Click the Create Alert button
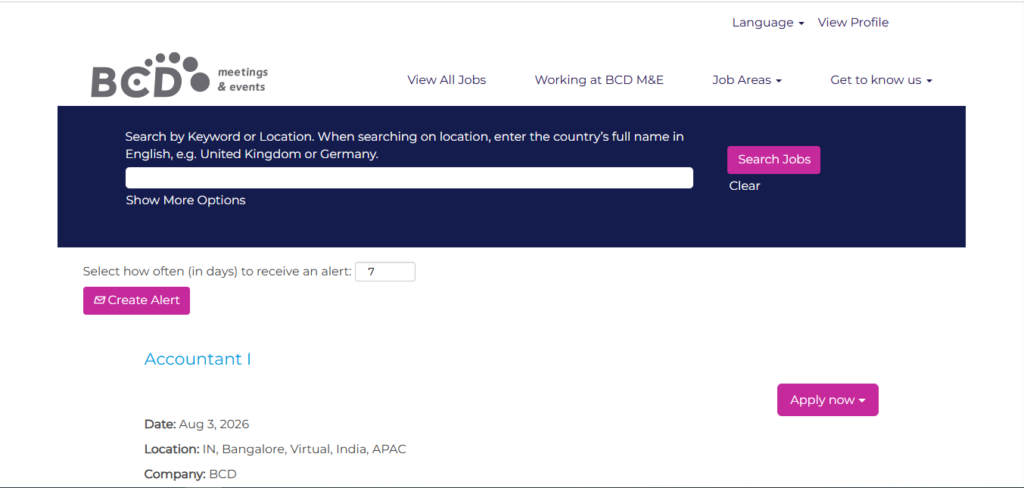1024x488 pixels. click(x=136, y=301)
